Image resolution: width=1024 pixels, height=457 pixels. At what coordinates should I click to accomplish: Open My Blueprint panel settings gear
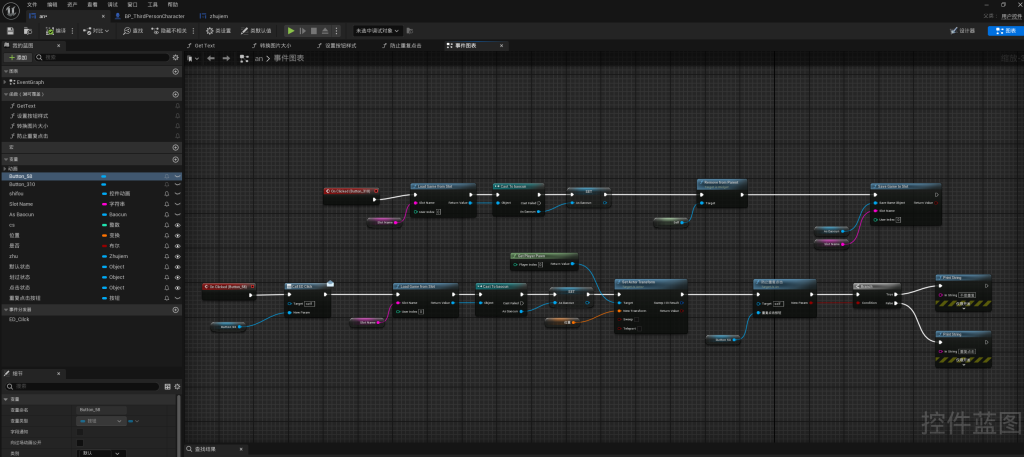pyautogui.click(x=177, y=58)
